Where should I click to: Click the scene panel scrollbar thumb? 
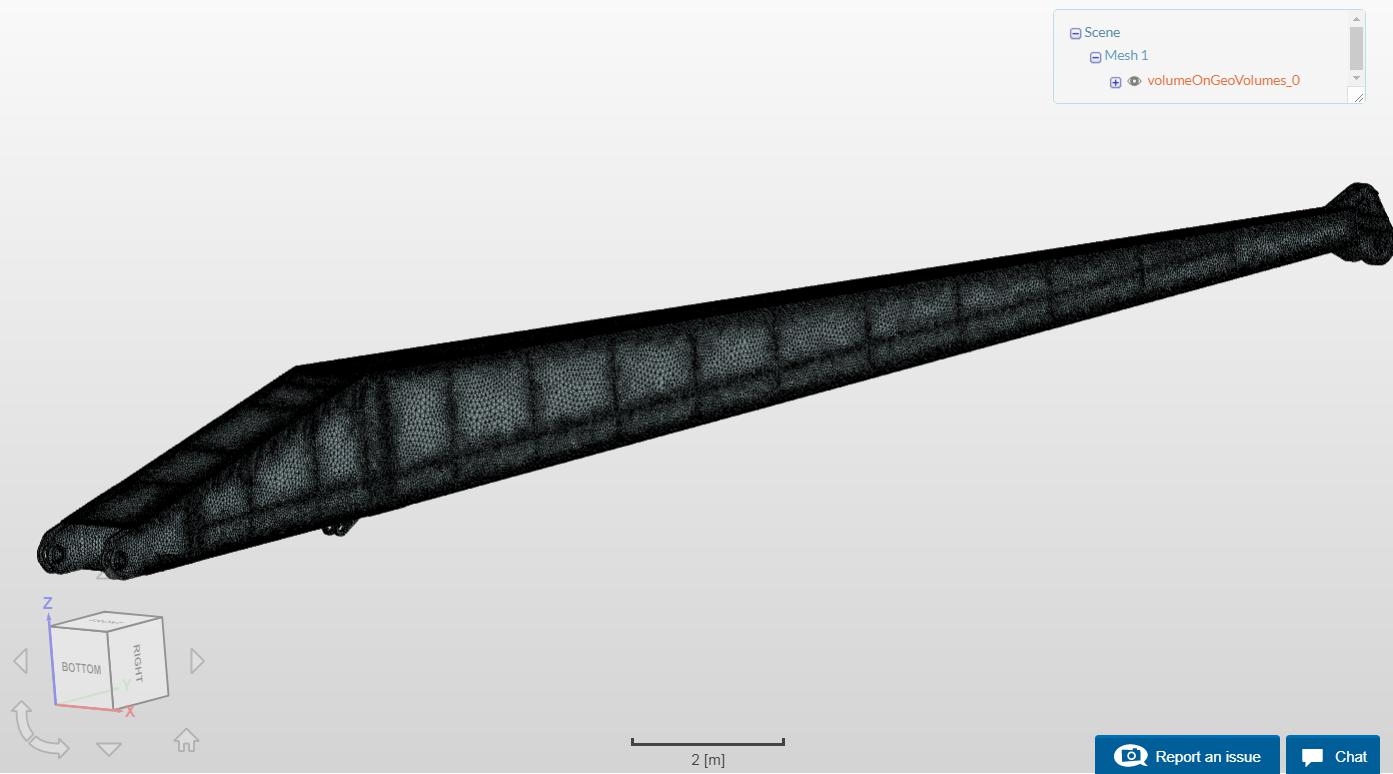coord(1356,48)
